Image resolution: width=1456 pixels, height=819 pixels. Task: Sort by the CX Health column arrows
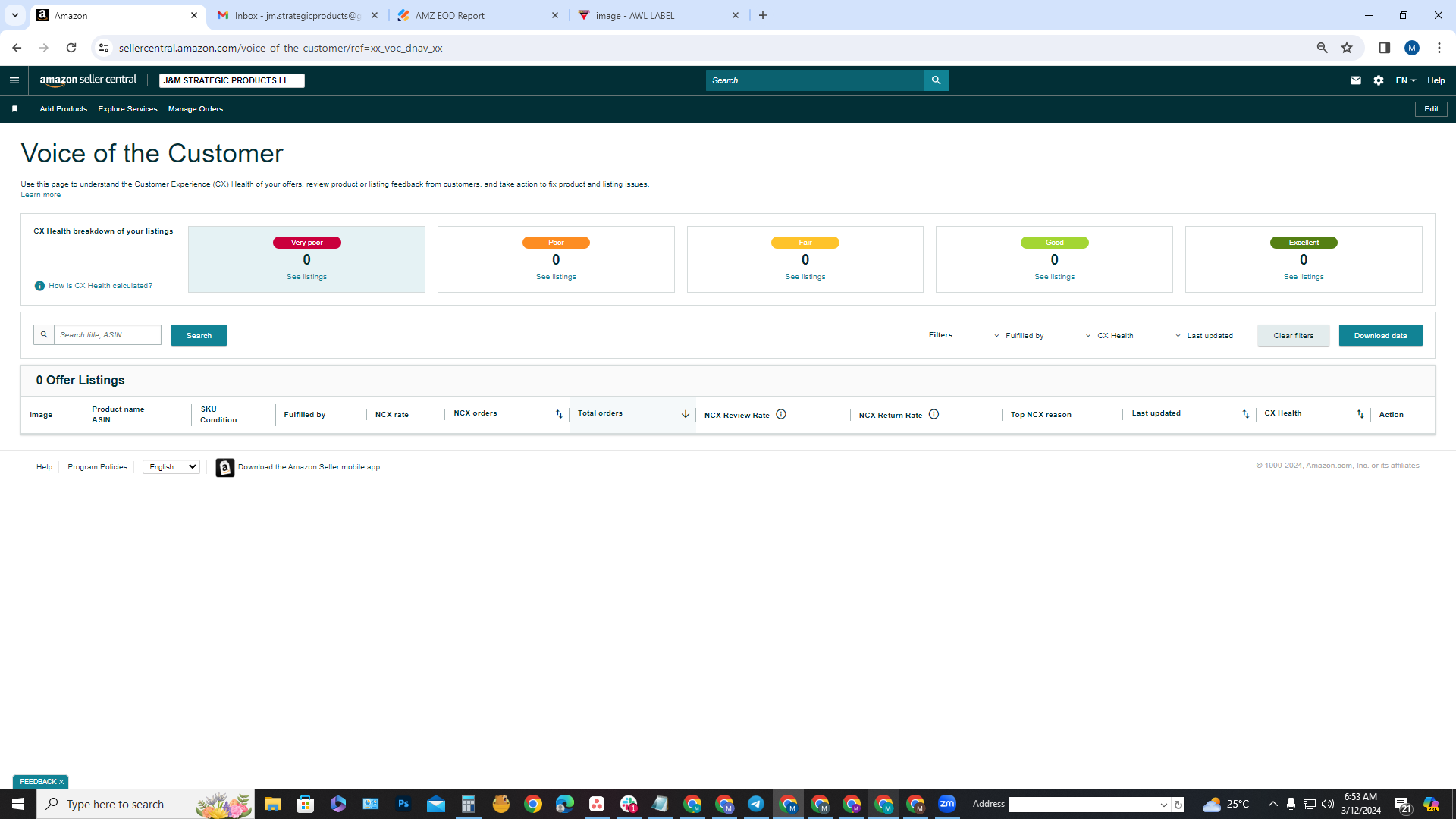[x=1360, y=414]
